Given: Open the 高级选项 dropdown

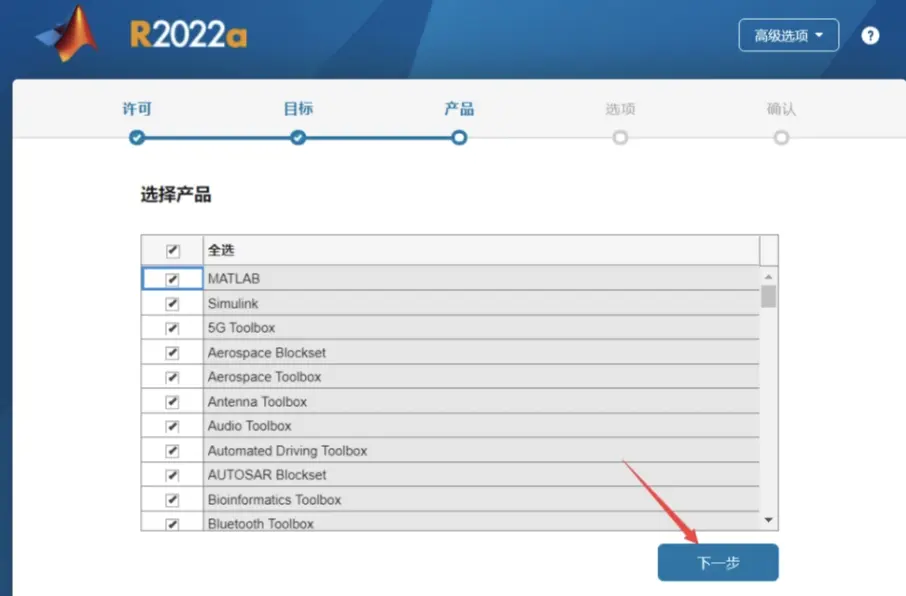Looking at the screenshot, I should coord(789,35).
